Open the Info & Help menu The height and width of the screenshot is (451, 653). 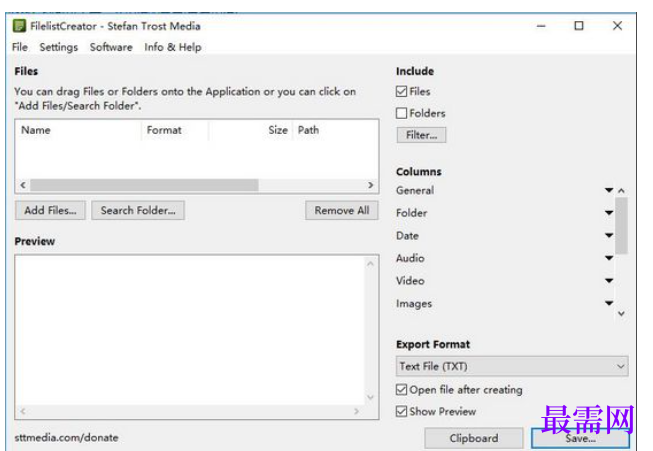[173, 47]
